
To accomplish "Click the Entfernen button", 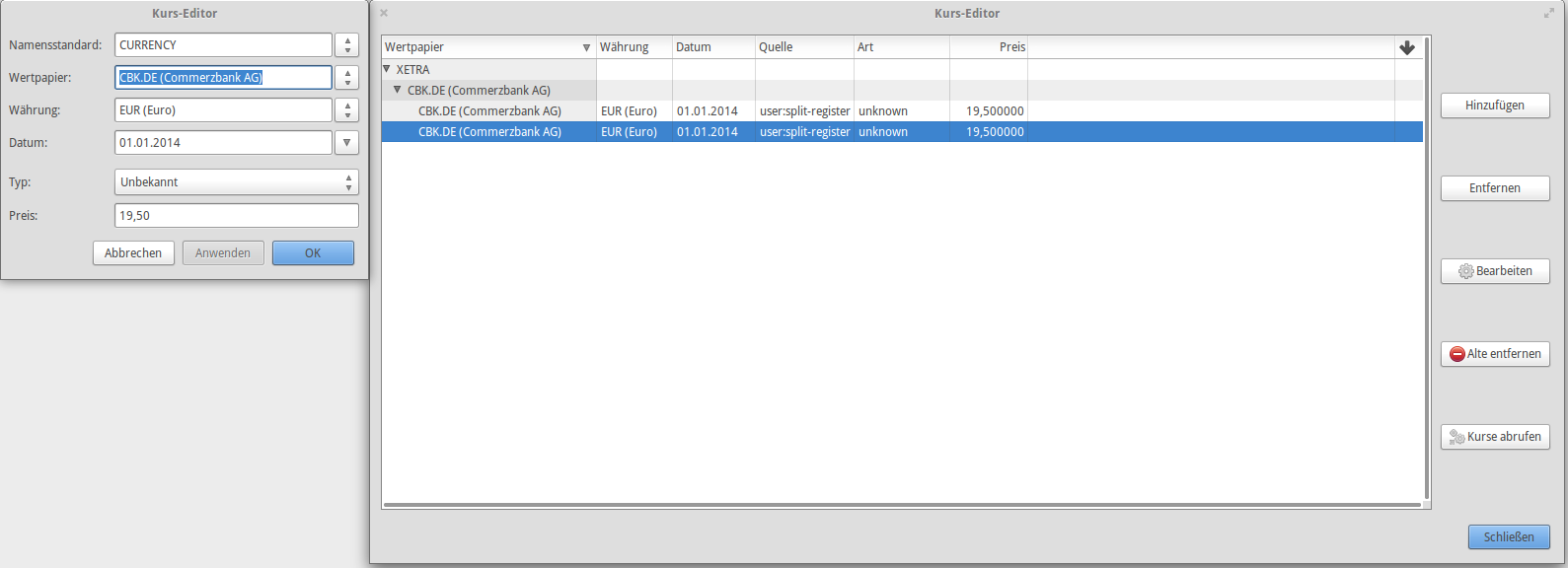I will 1495,188.
